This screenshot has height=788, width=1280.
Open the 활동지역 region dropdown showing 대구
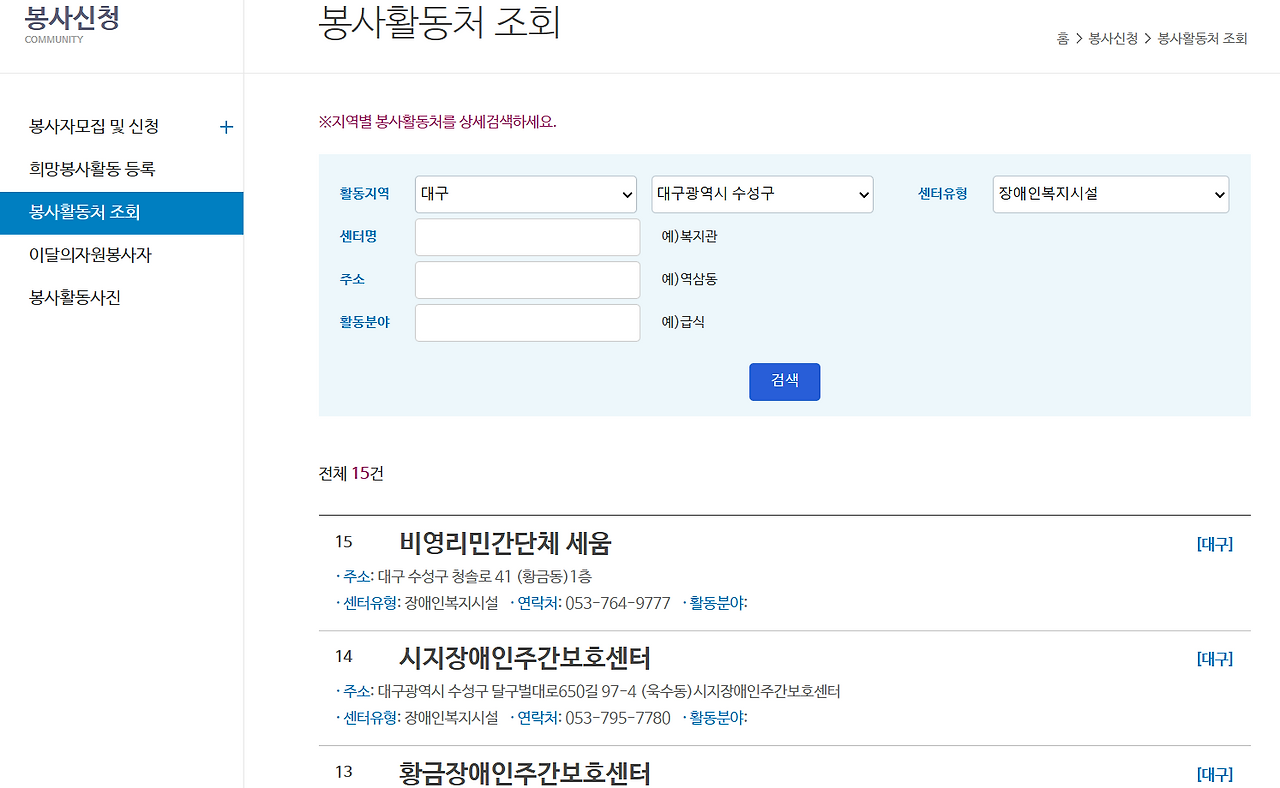tap(525, 194)
